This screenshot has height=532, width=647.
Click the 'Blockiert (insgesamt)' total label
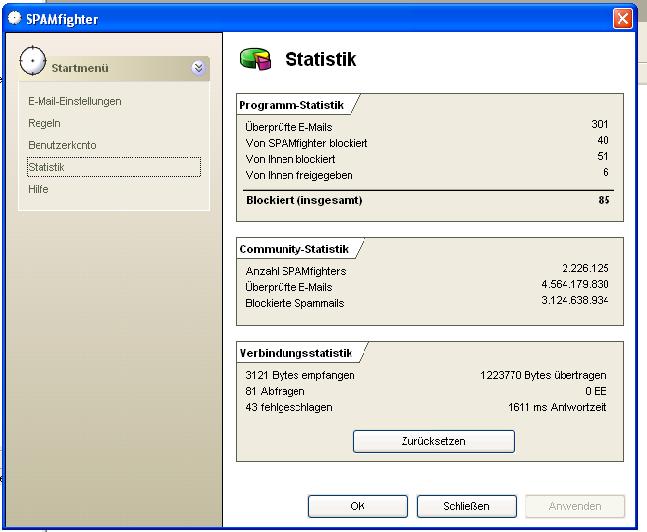[304, 200]
